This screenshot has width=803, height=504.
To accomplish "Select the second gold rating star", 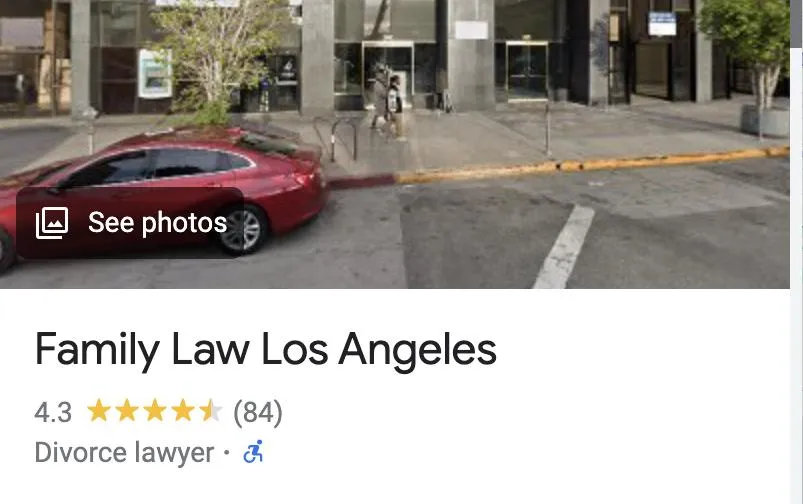I will [126, 411].
